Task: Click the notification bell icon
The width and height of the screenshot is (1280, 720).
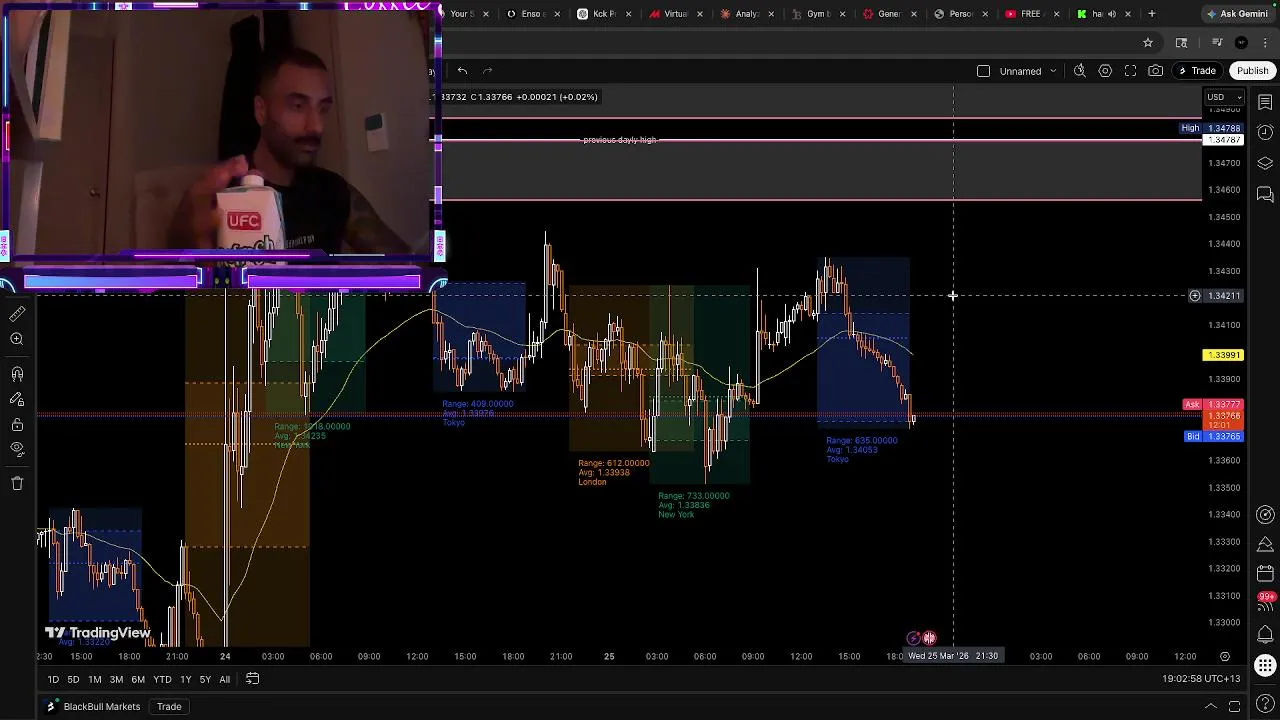Action: pos(1265,634)
